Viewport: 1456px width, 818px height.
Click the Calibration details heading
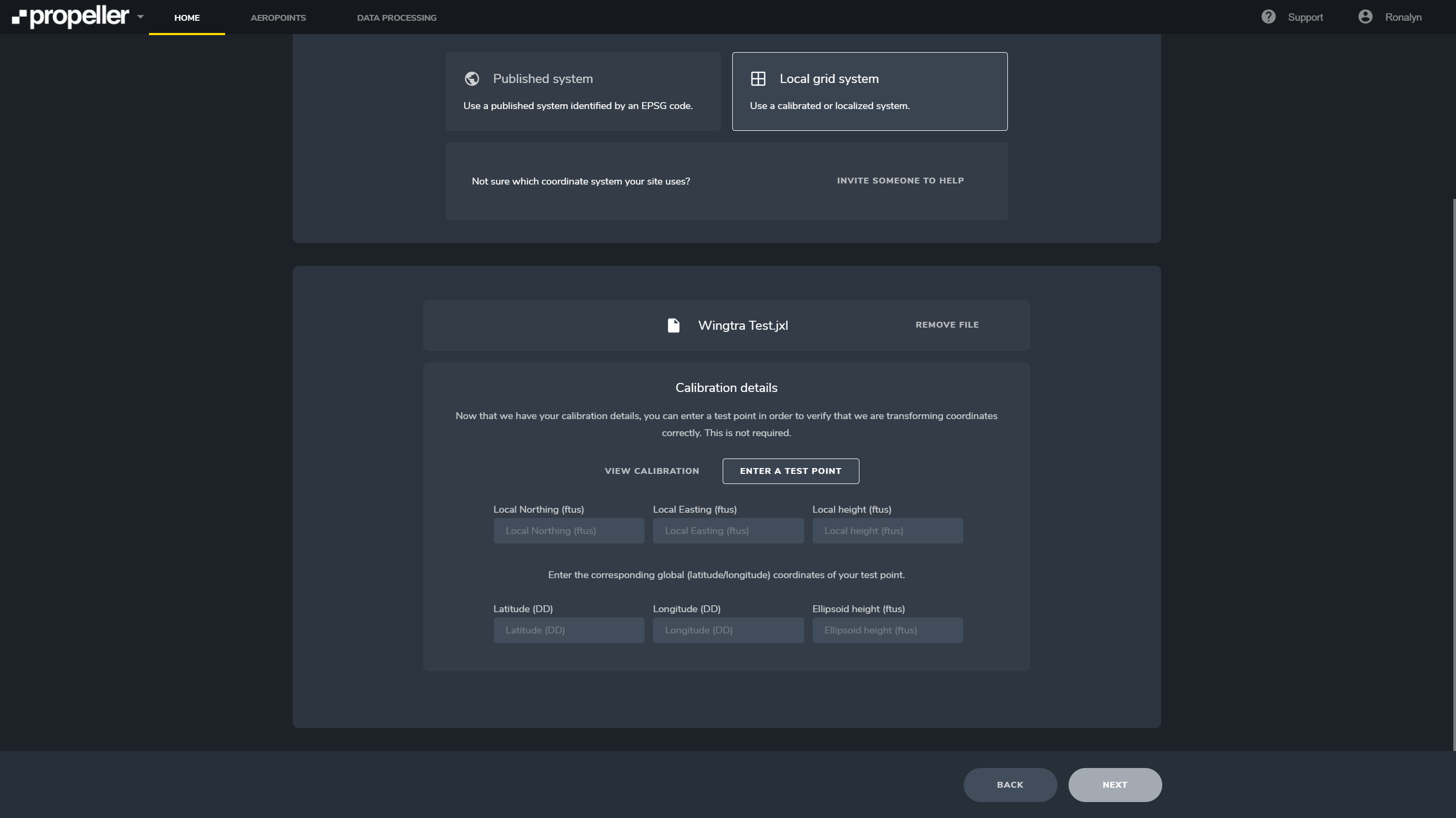pyautogui.click(x=726, y=388)
